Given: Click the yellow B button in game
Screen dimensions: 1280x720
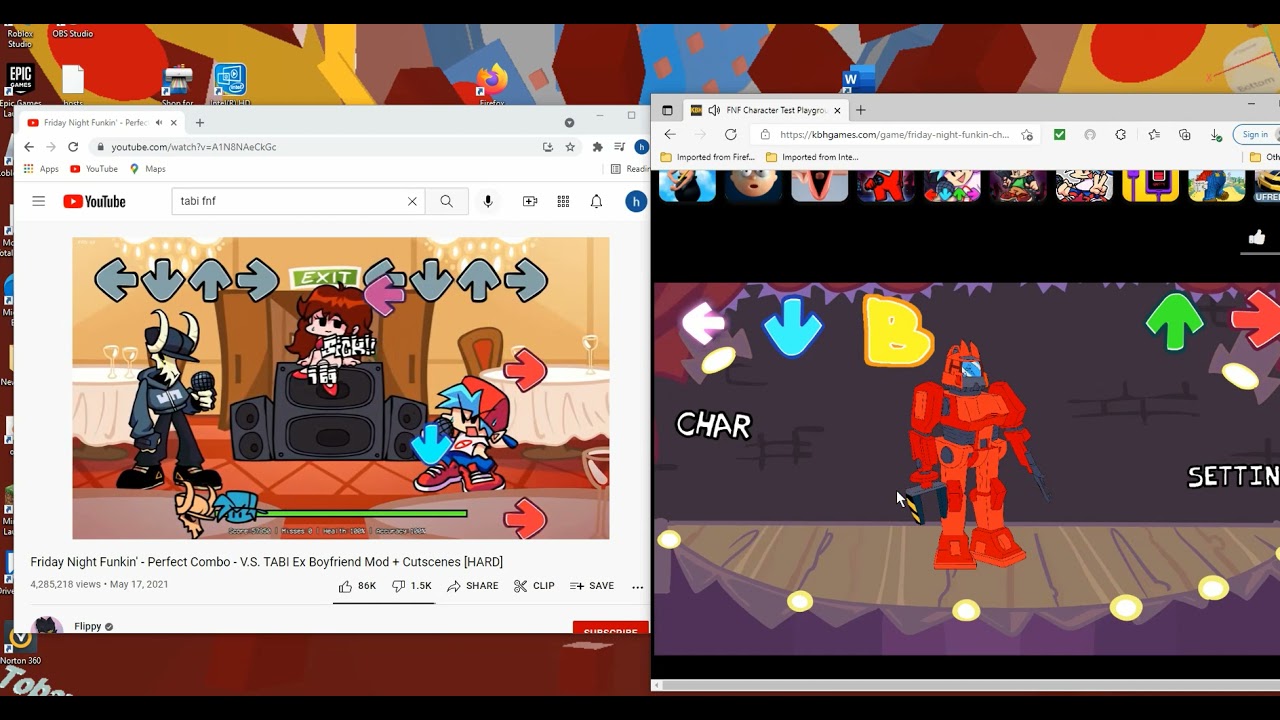Looking at the screenshot, I should click(x=897, y=330).
